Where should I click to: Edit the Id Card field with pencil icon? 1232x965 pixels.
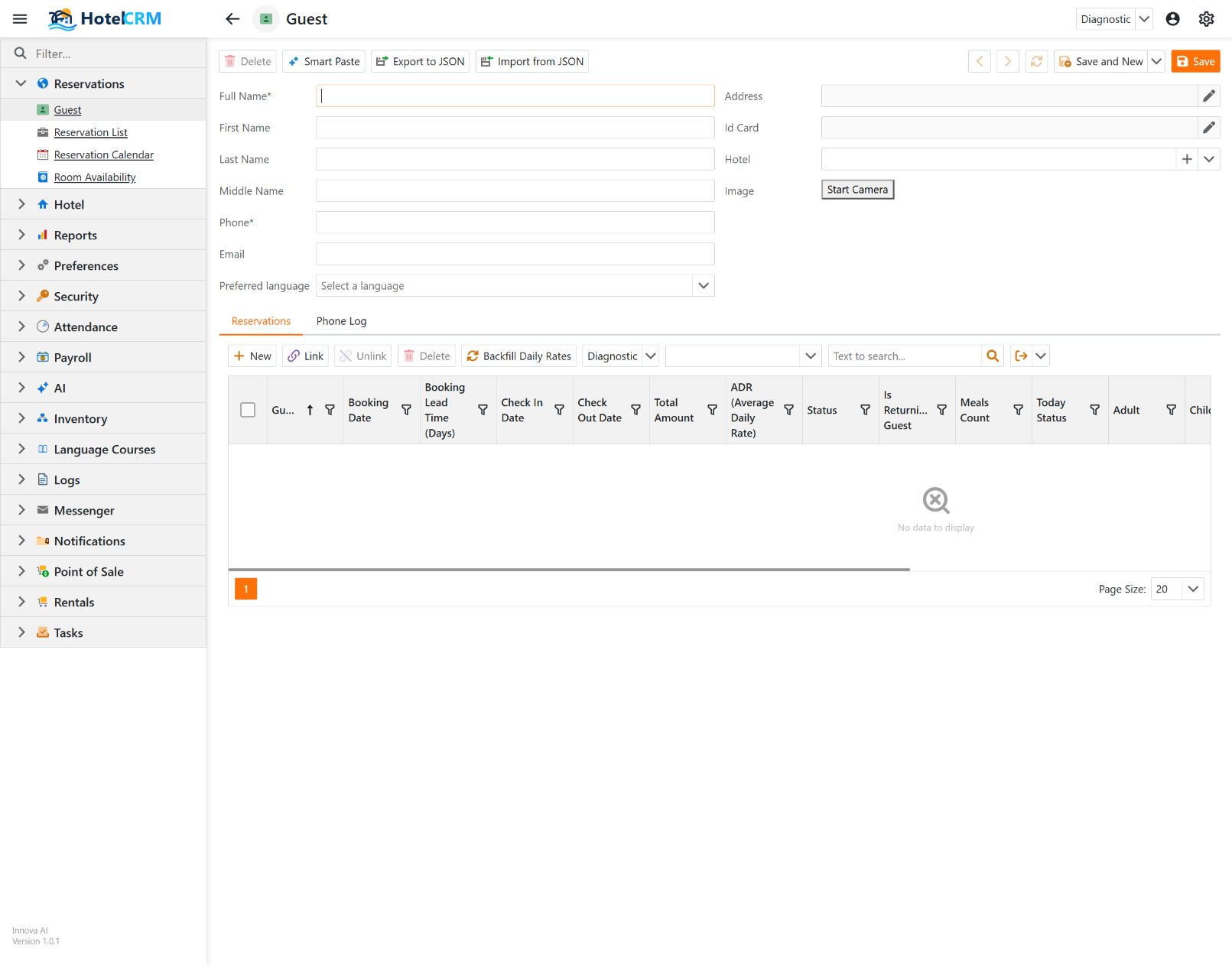click(x=1208, y=128)
